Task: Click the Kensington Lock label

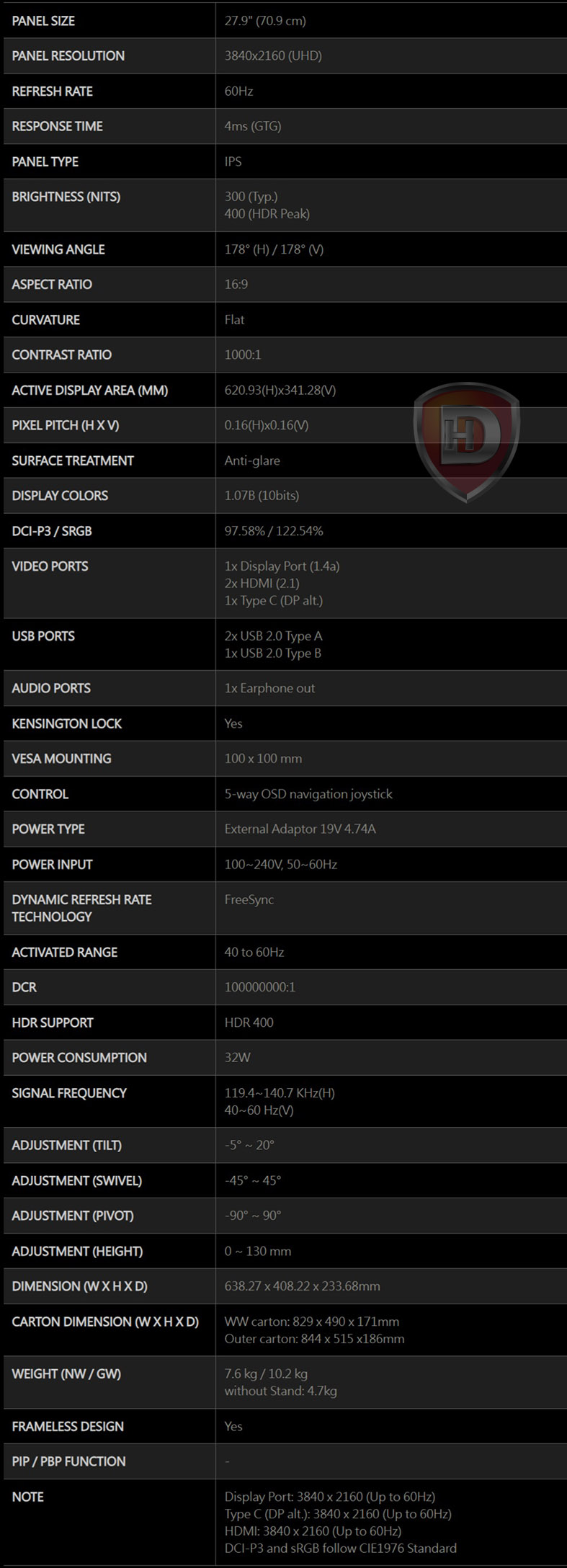Action: click(x=66, y=723)
